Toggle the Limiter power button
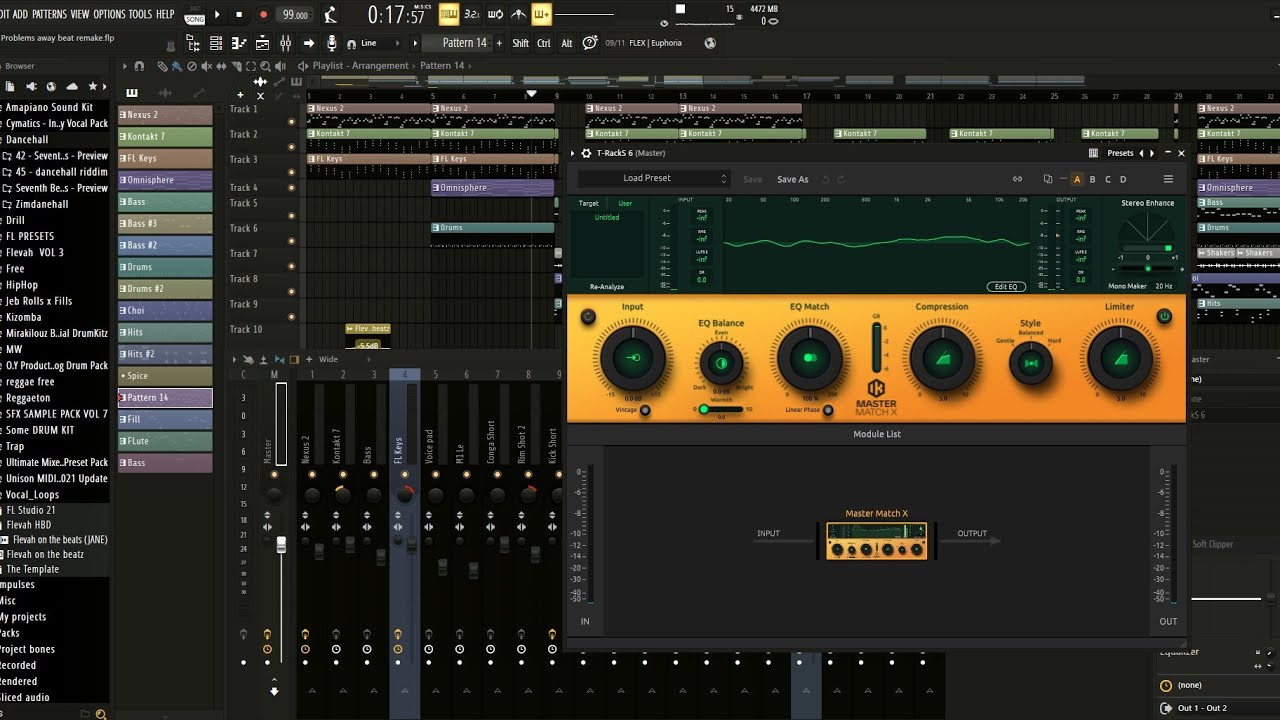Viewport: 1280px width, 720px height. point(1164,316)
